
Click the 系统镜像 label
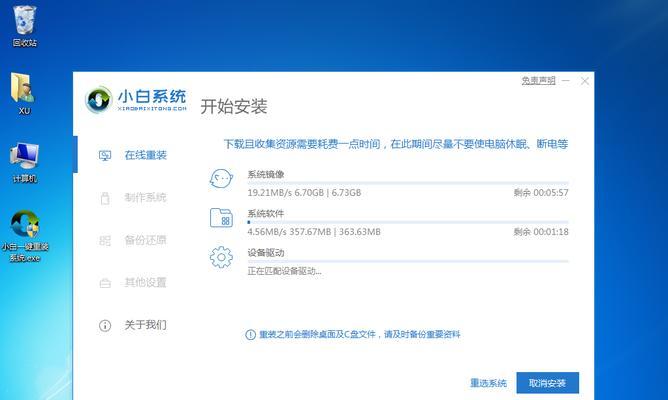tap(266, 174)
